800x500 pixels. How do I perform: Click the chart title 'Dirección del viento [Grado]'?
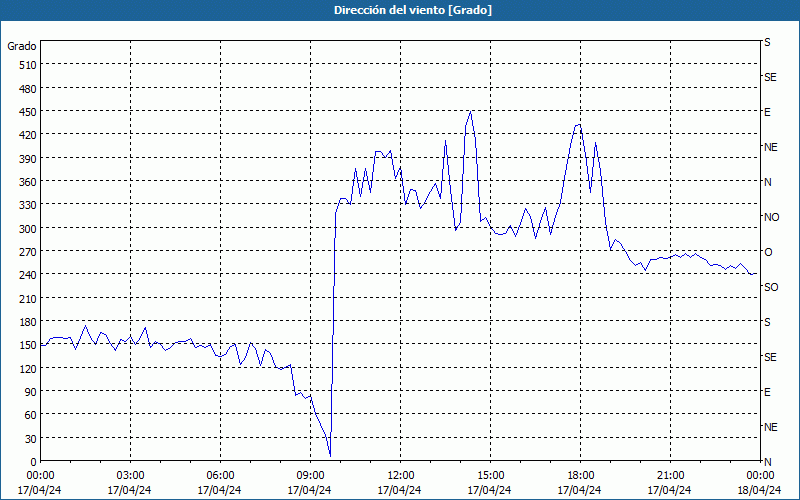(413, 10)
